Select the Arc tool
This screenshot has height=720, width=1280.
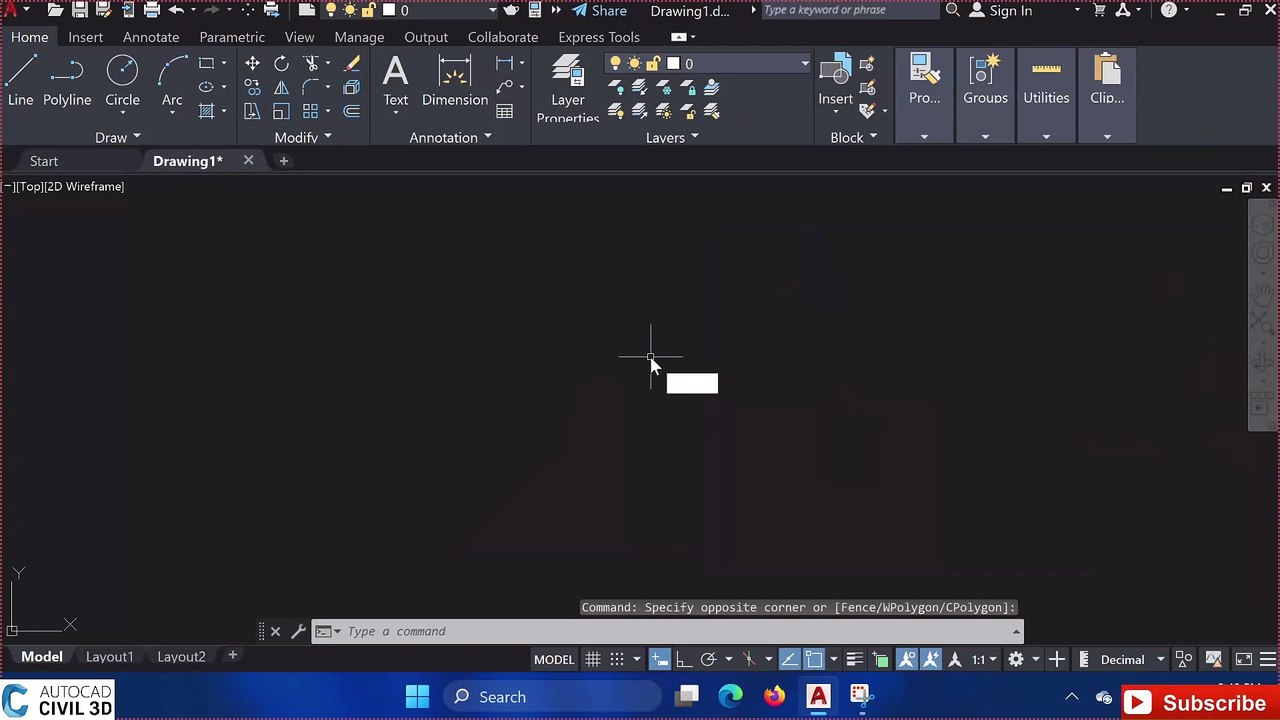[172, 80]
